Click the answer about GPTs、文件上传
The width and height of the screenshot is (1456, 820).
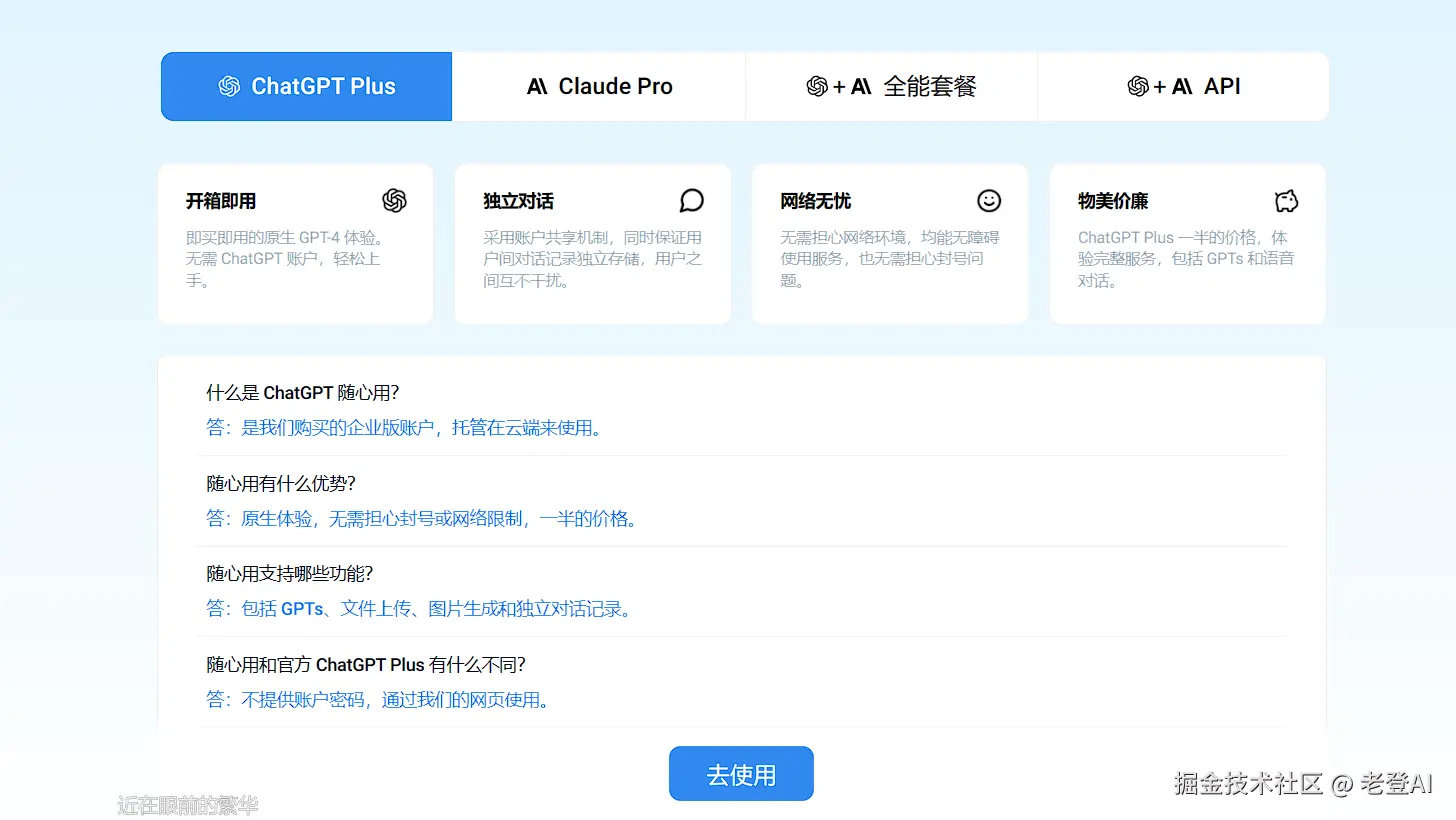[420, 609]
